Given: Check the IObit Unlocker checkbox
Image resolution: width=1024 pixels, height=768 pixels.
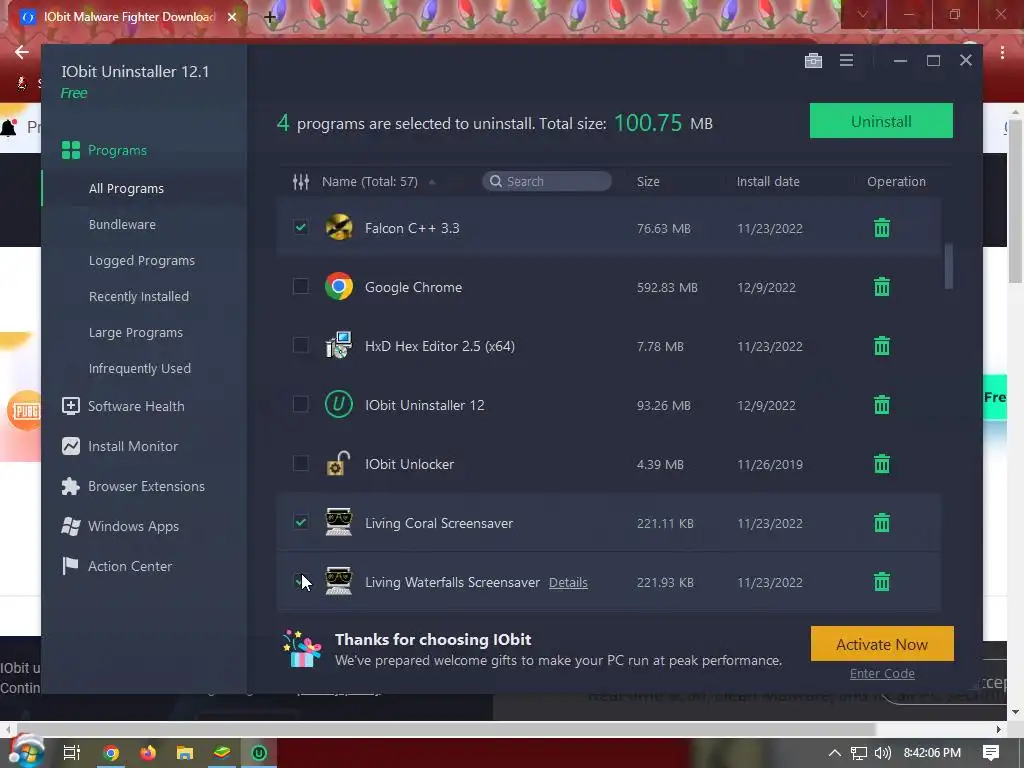Looking at the screenshot, I should (300, 463).
